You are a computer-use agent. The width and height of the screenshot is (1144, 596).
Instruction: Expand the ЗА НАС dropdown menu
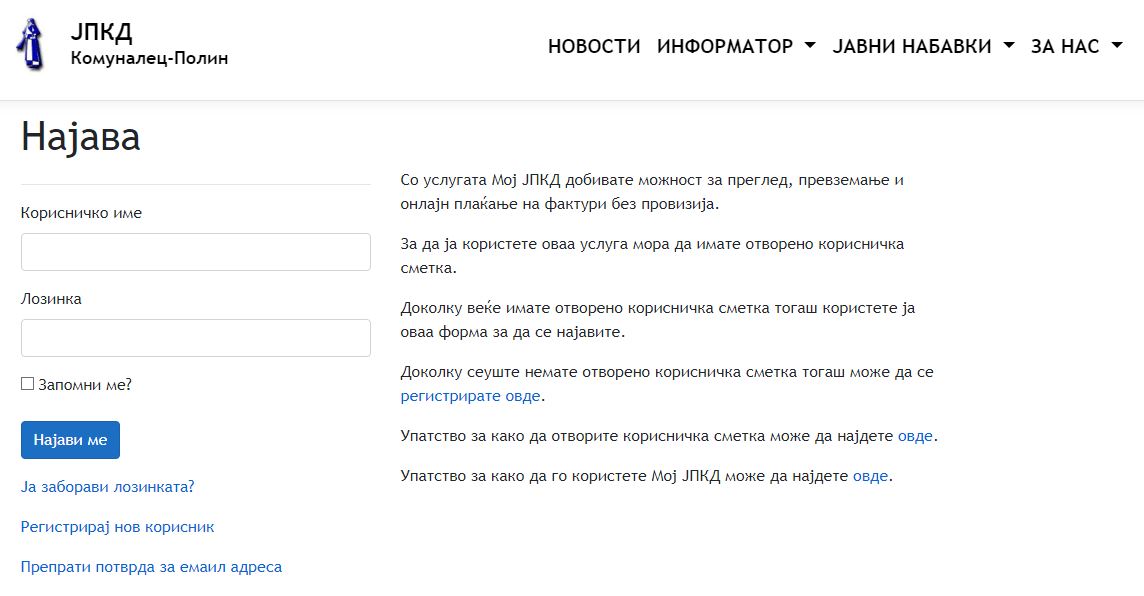(x=1077, y=46)
